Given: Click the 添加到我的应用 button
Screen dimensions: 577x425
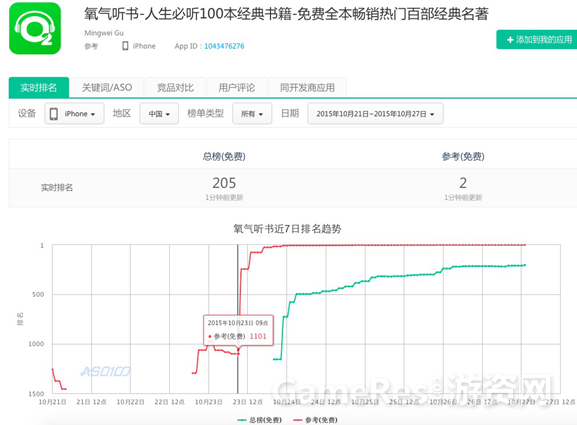Looking at the screenshot, I should coord(537,39).
